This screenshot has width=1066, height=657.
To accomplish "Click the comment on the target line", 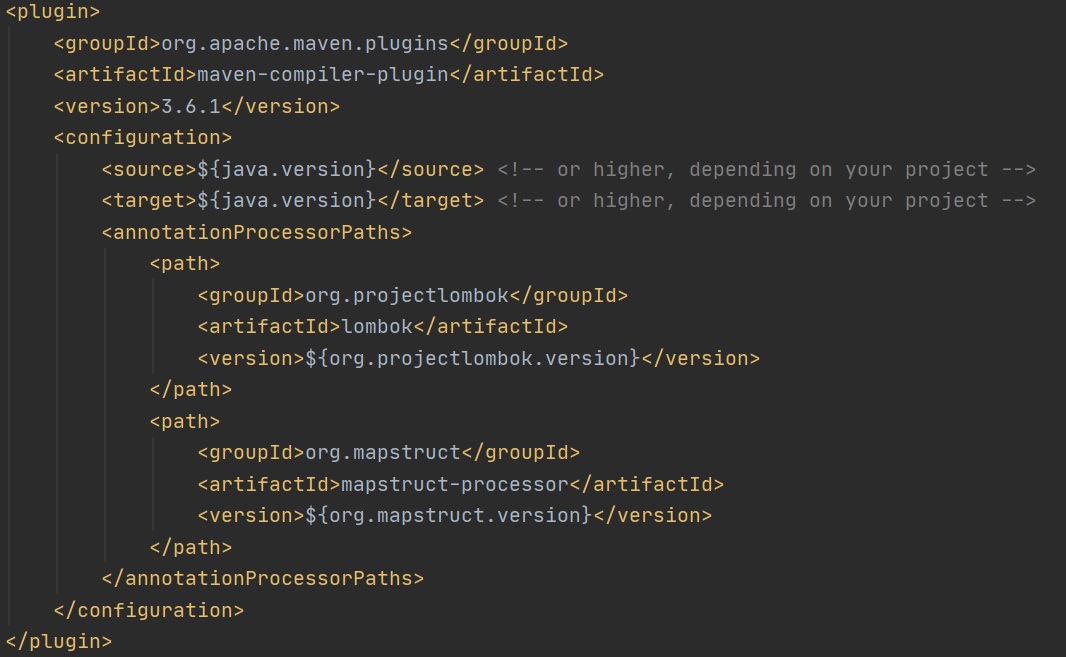I will [x=766, y=201].
